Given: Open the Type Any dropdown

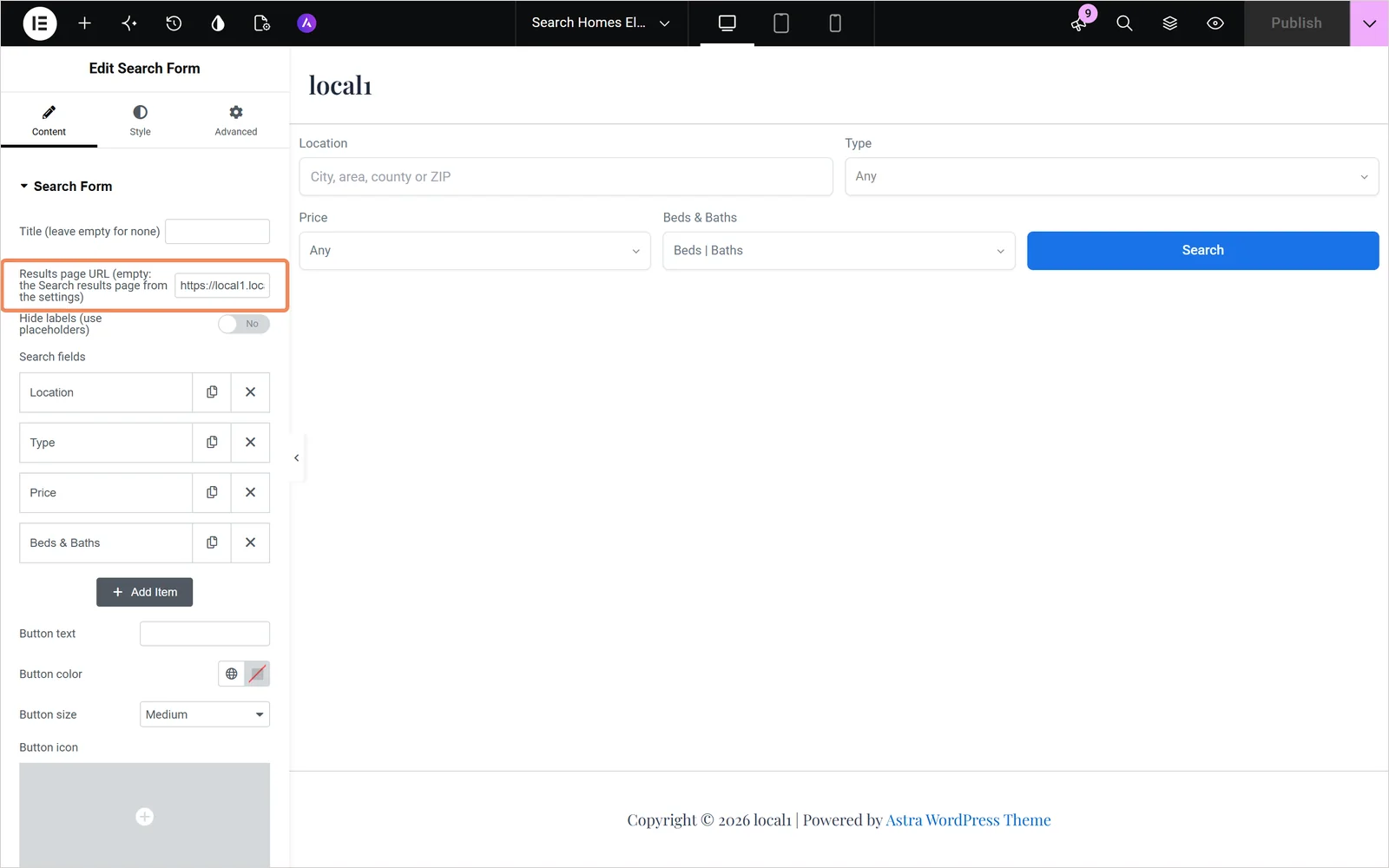Looking at the screenshot, I should coord(1112,176).
